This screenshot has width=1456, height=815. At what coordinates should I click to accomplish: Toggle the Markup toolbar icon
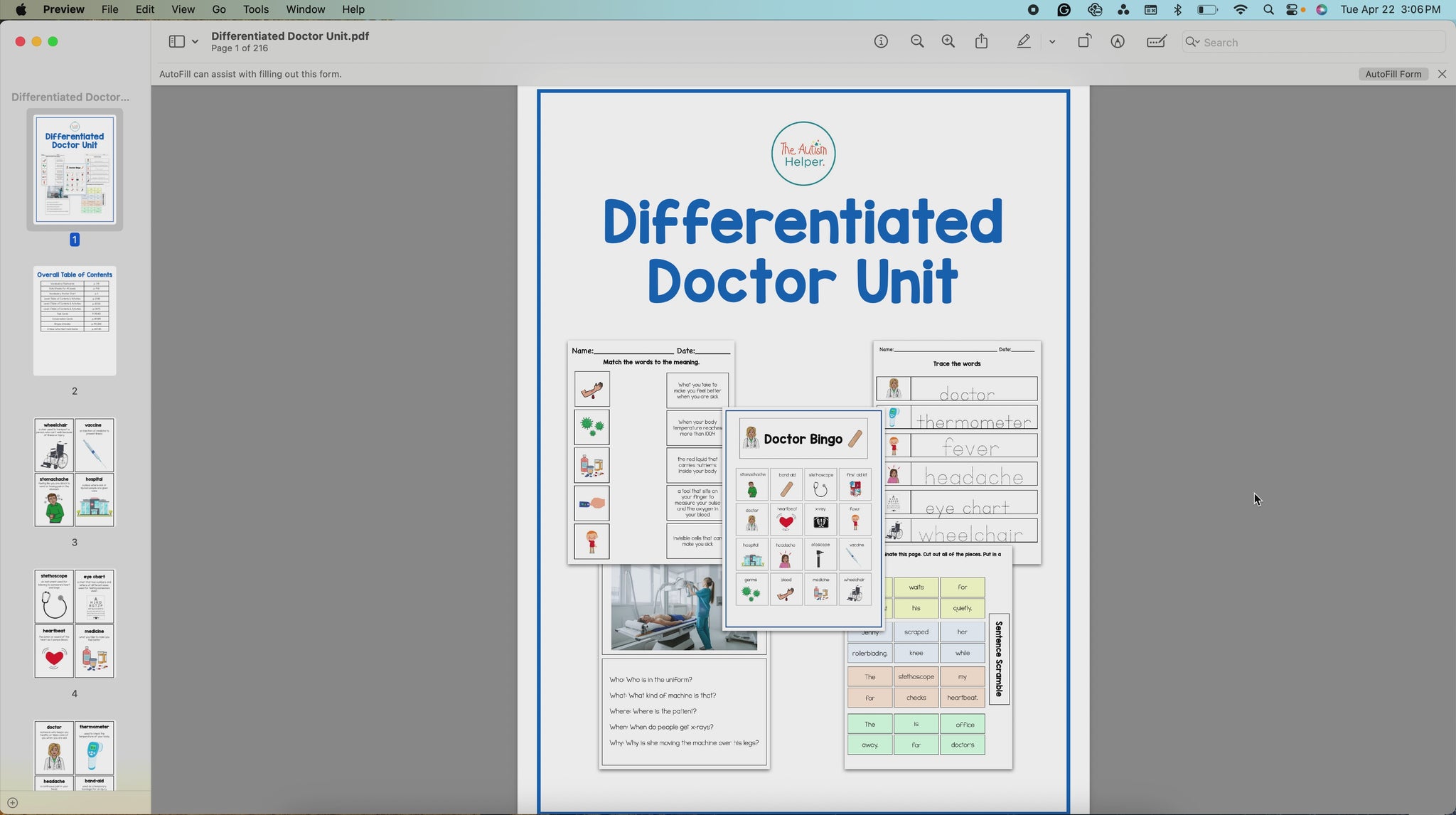pyautogui.click(x=1118, y=42)
